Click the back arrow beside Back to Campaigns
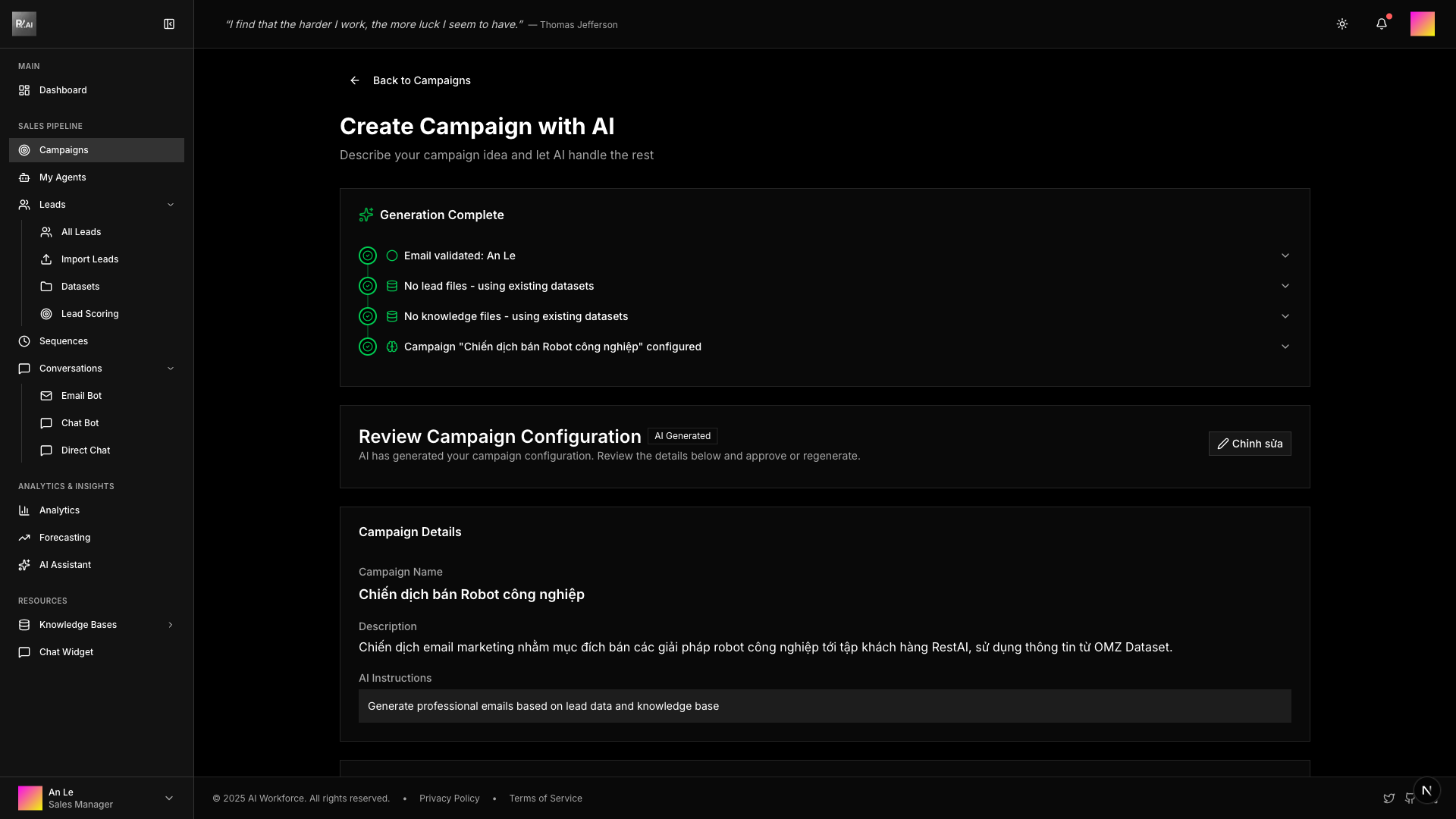Viewport: 1456px width, 819px height. click(354, 80)
